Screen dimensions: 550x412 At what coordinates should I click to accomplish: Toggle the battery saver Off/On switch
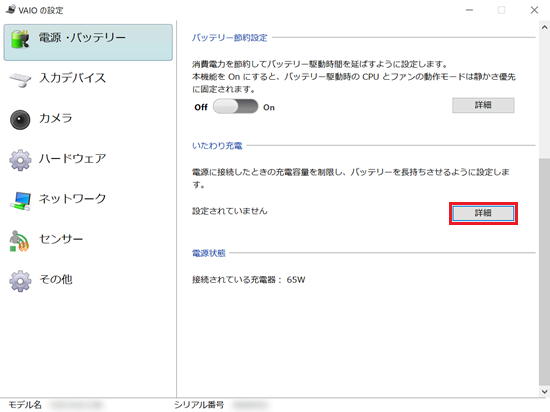[x=235, y=106]
